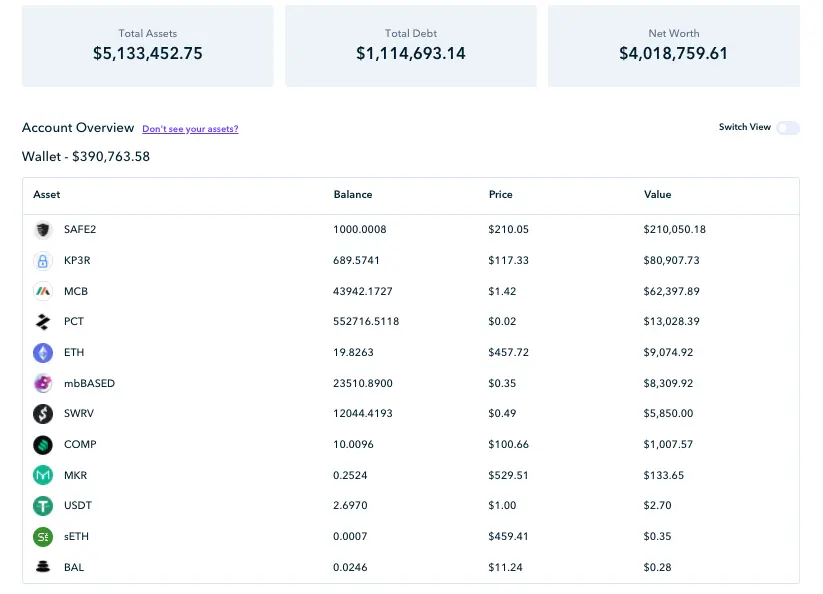Viewport: 823px width, 594px height.
Task: Select the KP3R asset name
Action: 77,260
